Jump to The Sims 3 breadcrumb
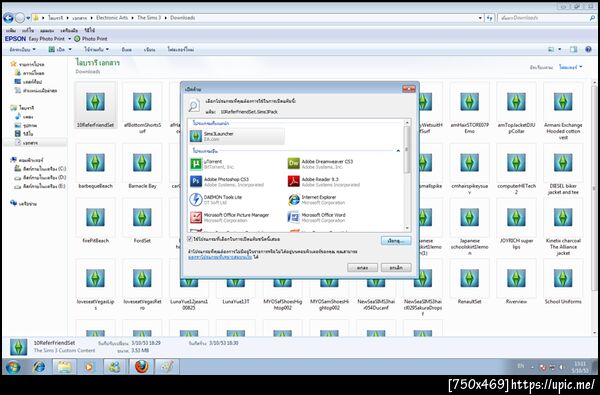 tap(149, 18)
